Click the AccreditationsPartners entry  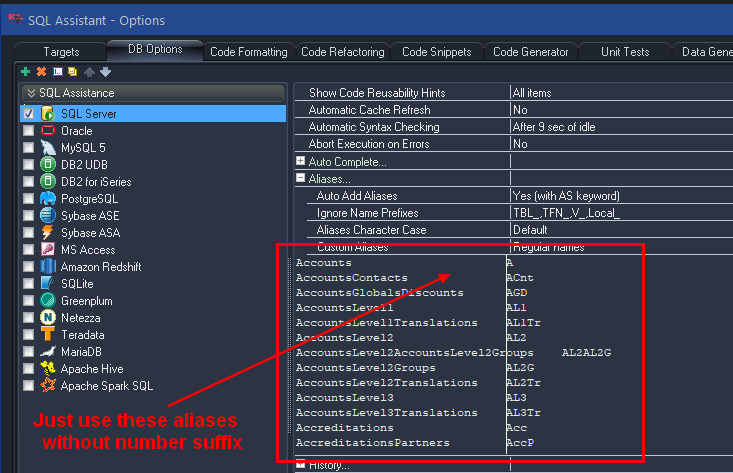click(x=373, y=443)
